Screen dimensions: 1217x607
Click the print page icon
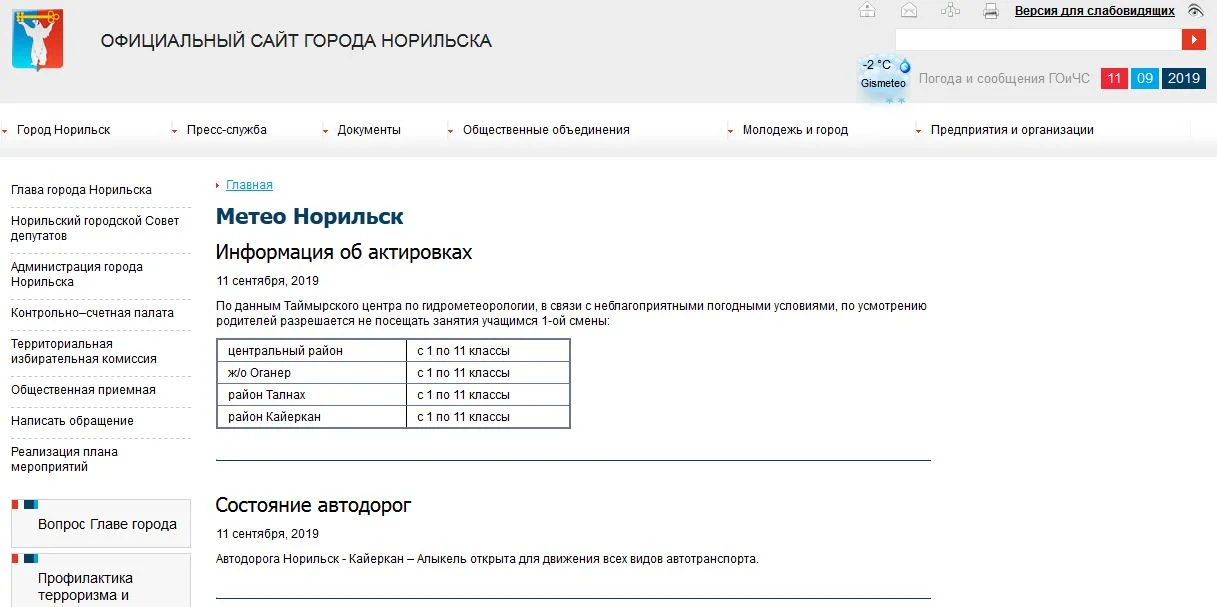click(x=990, y=10)
